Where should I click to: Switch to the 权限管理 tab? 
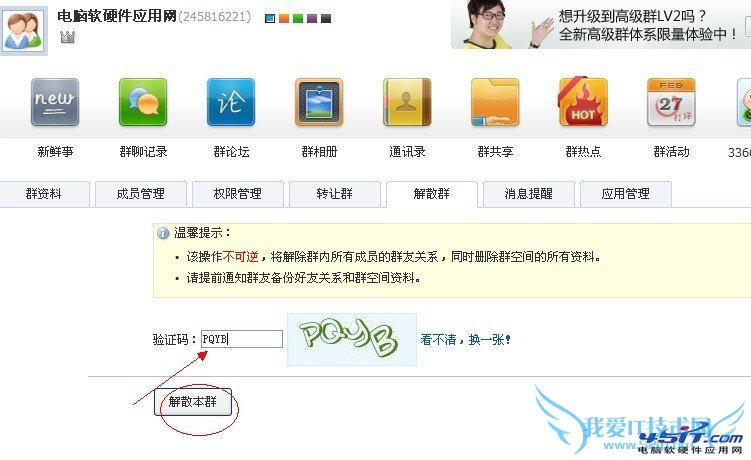pos(238,194)
